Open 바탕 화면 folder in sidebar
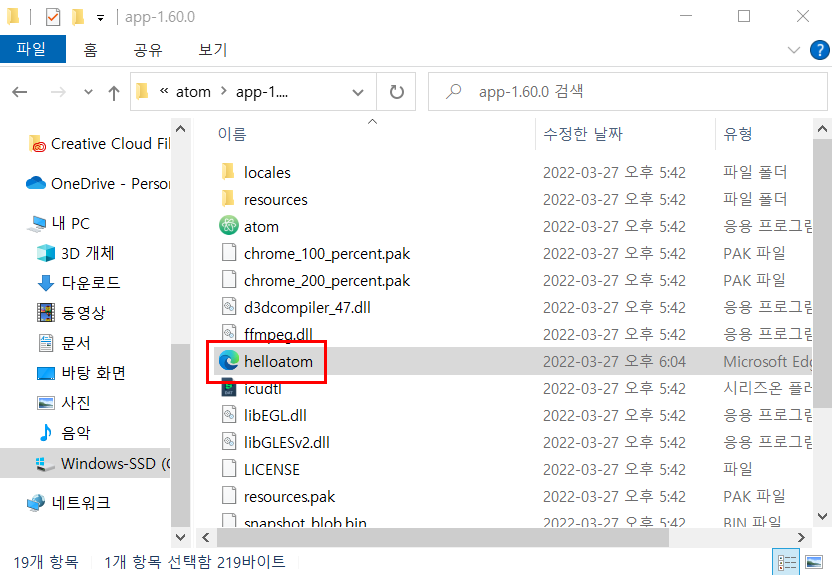The width and height of the screenshot is (832, 575). 81,373
